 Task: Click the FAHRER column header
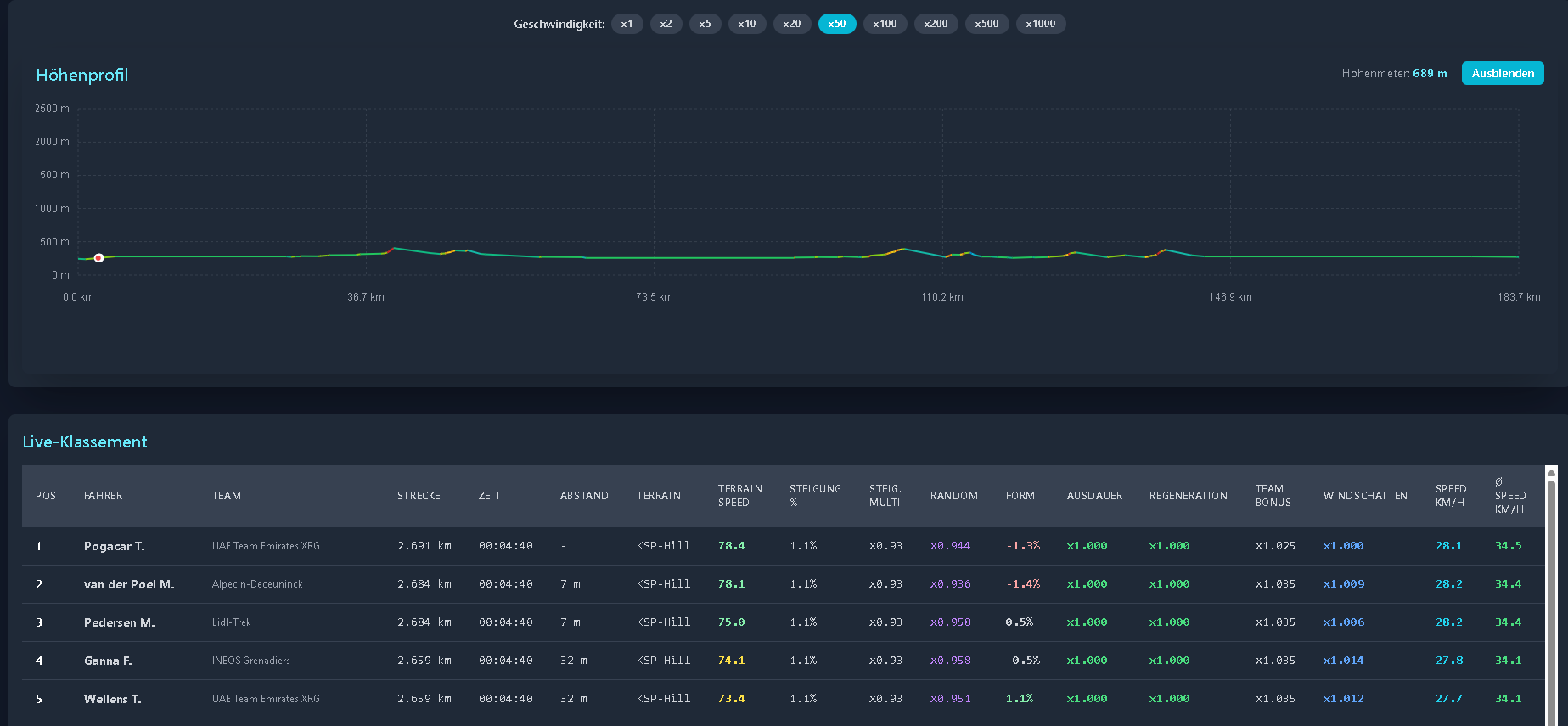103,496
